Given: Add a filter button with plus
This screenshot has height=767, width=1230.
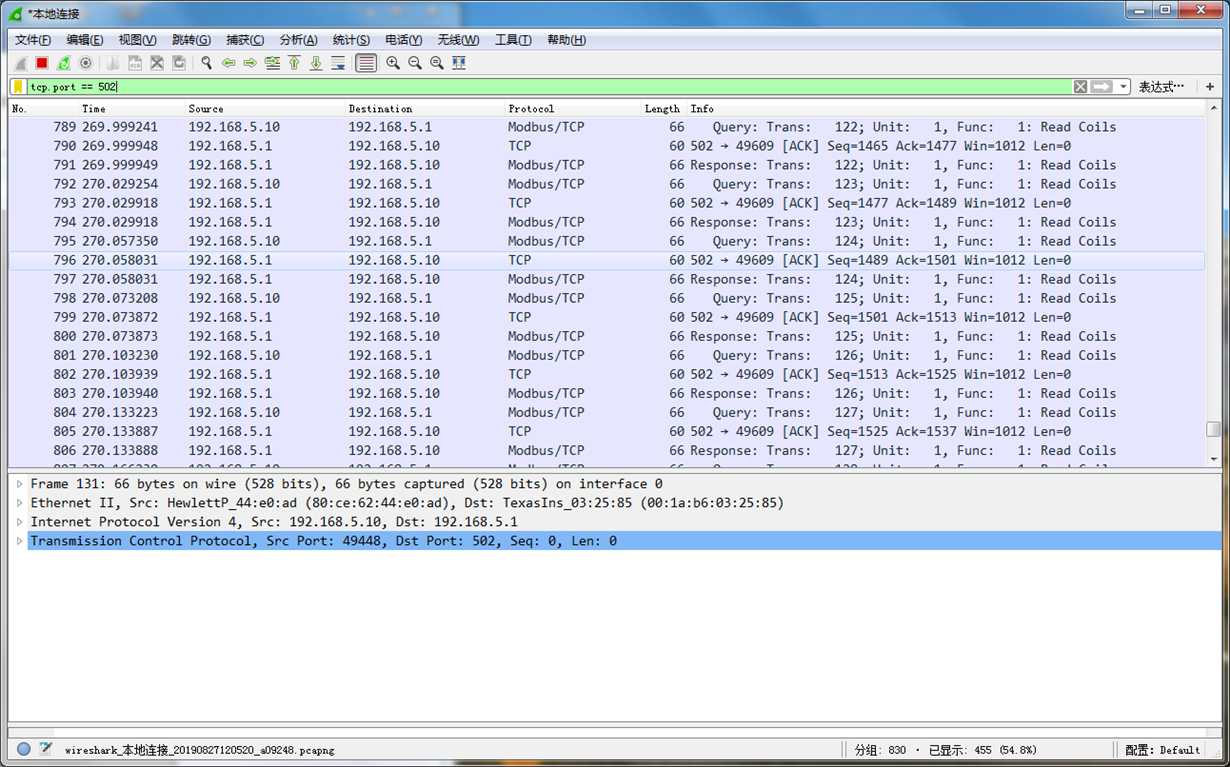Looking at the screenshot, I should (1210, 87).
